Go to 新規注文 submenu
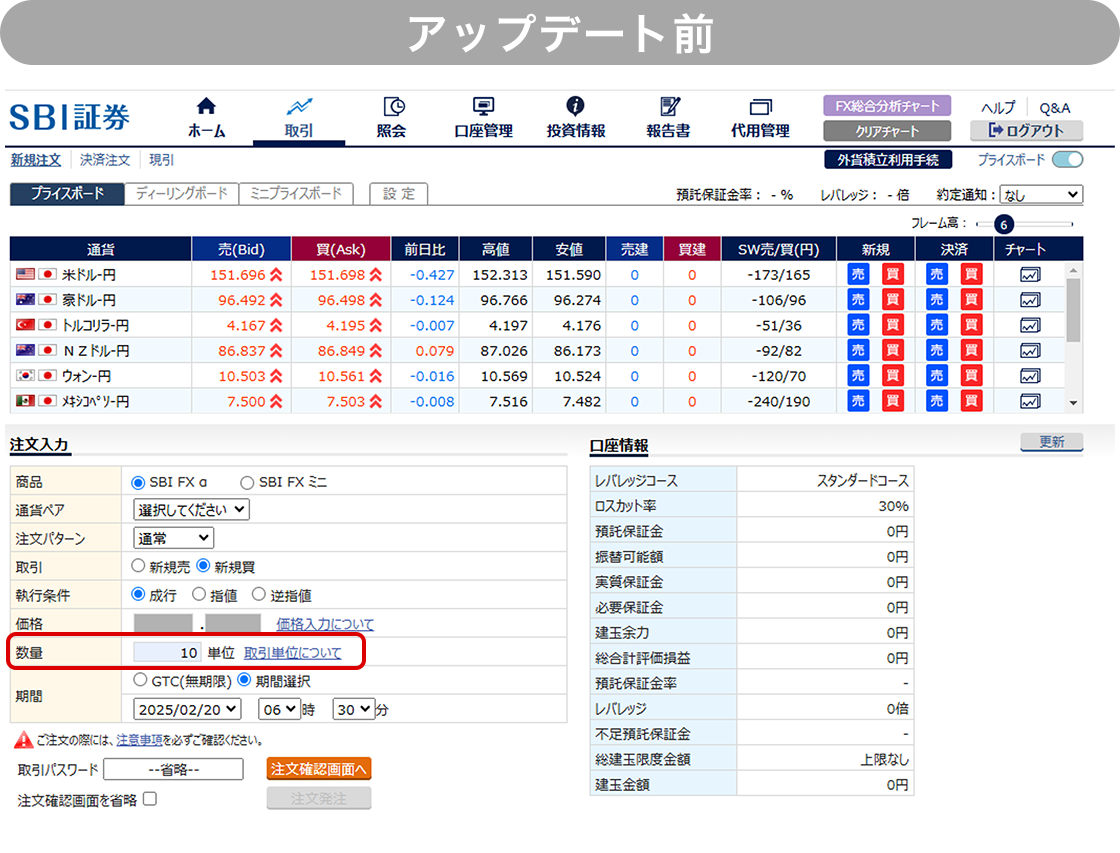1120x853 pixels. tap(36, 160)
